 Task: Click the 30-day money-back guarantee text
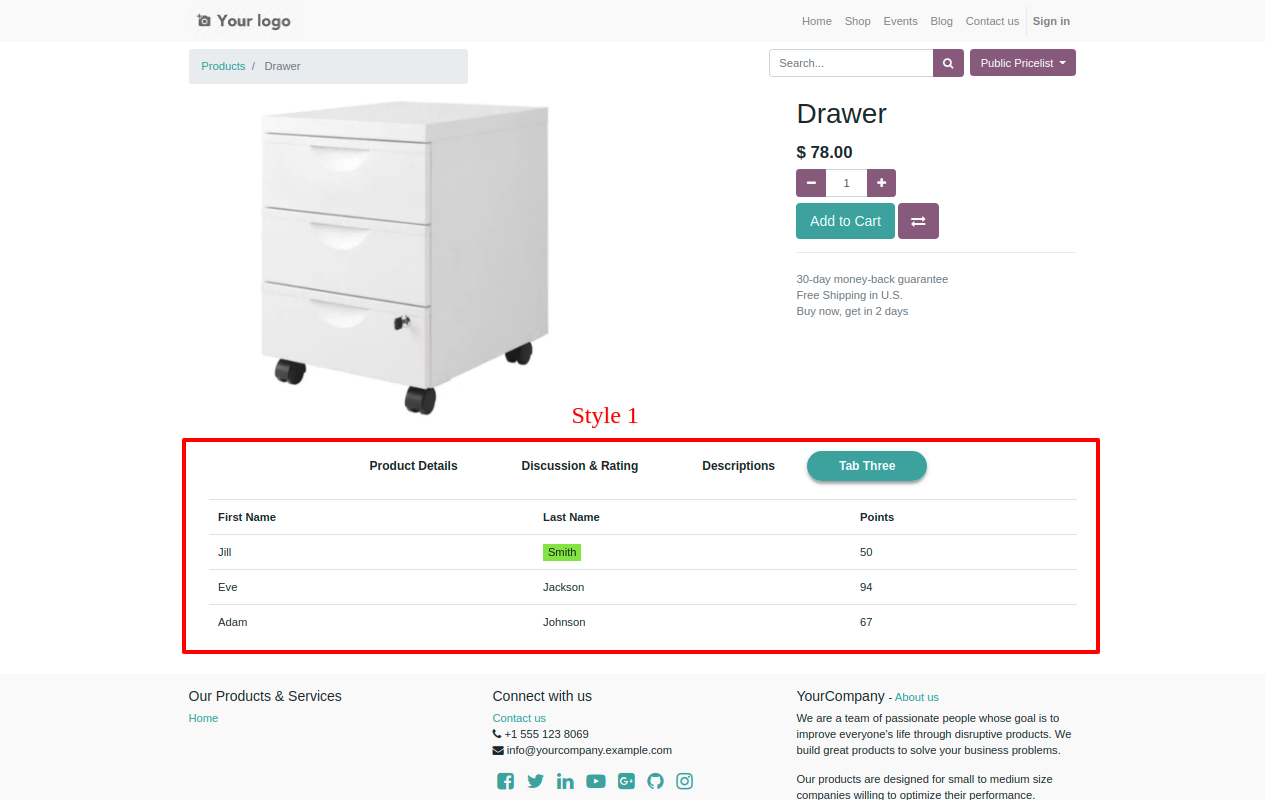pos(872,279)
